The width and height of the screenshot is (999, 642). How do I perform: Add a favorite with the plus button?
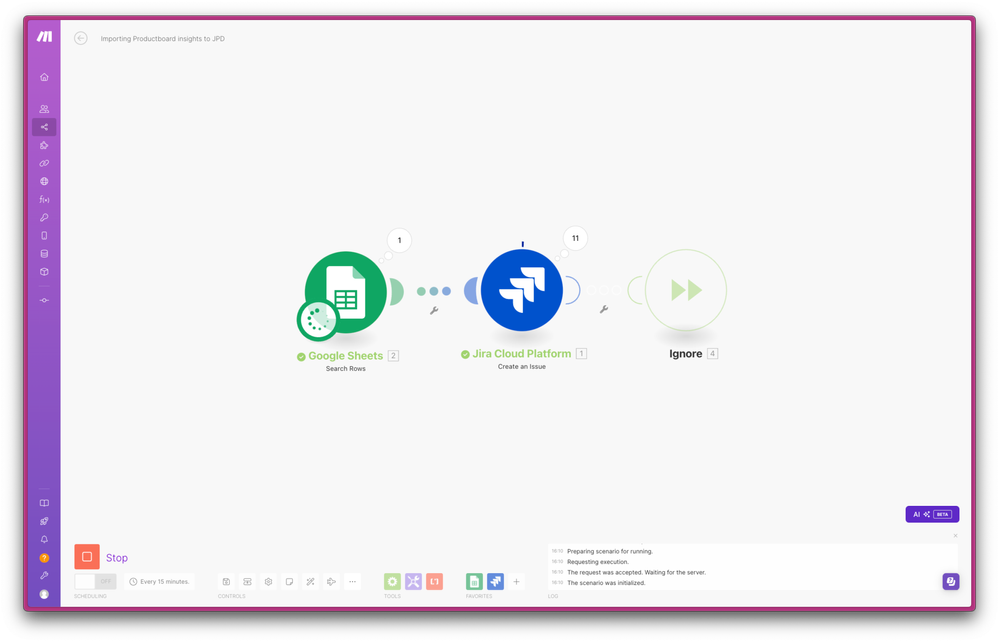coord(516,581)
